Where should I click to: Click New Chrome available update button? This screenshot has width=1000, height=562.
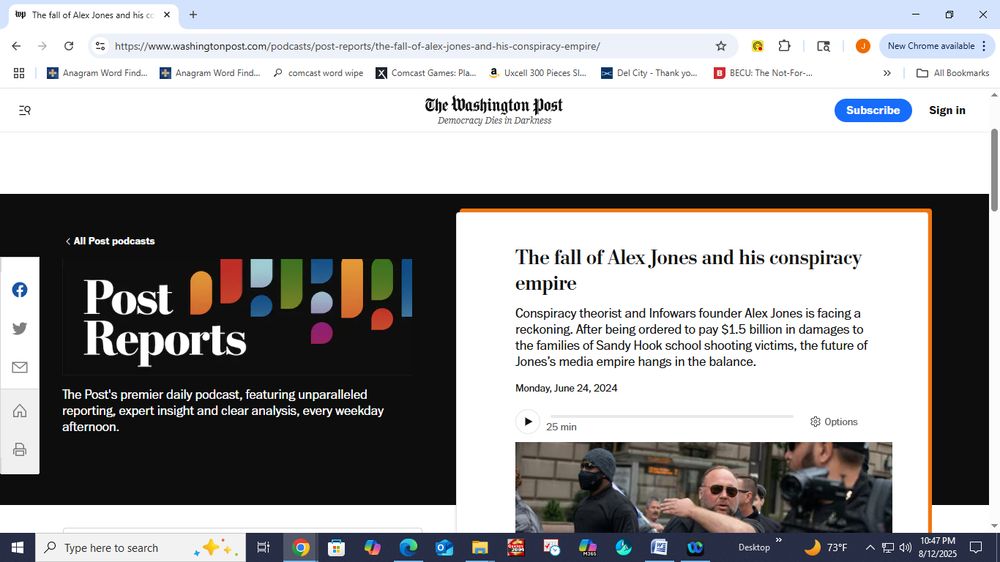pyautogui.click(x=936, y=46)
